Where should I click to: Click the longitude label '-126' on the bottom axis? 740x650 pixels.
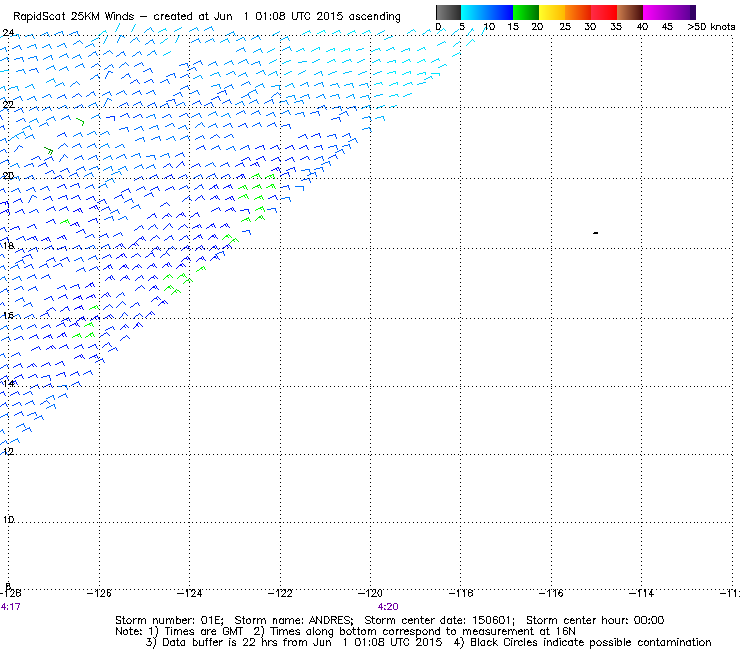99,593
